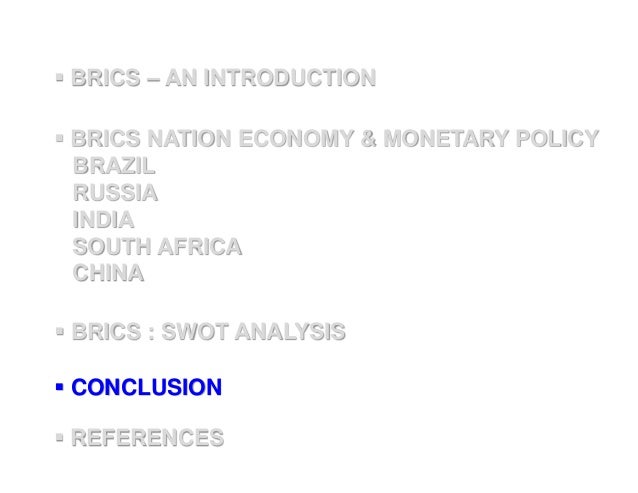The image size is (638, 493).
Task: Click the CHINA sub-item
Action: pyautogui.click(x=108, y=273)
